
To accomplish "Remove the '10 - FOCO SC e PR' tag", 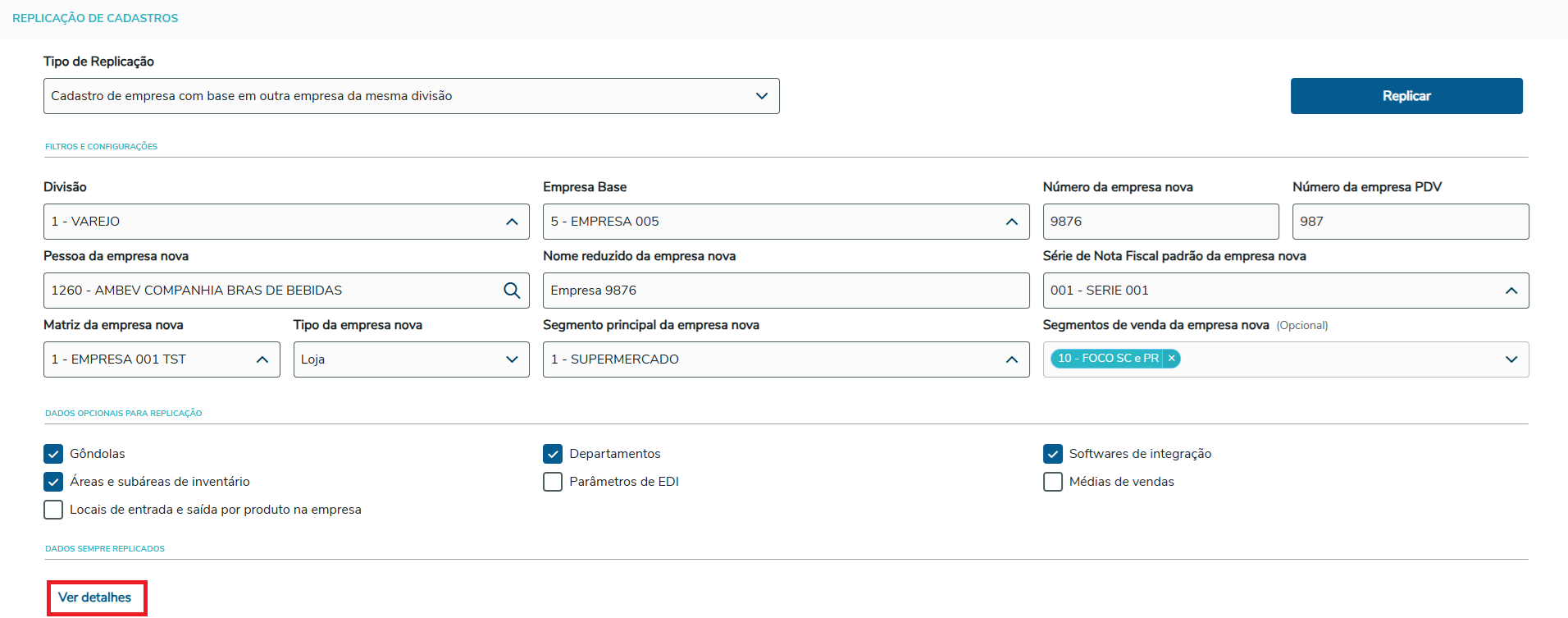I will [1172, 359].
